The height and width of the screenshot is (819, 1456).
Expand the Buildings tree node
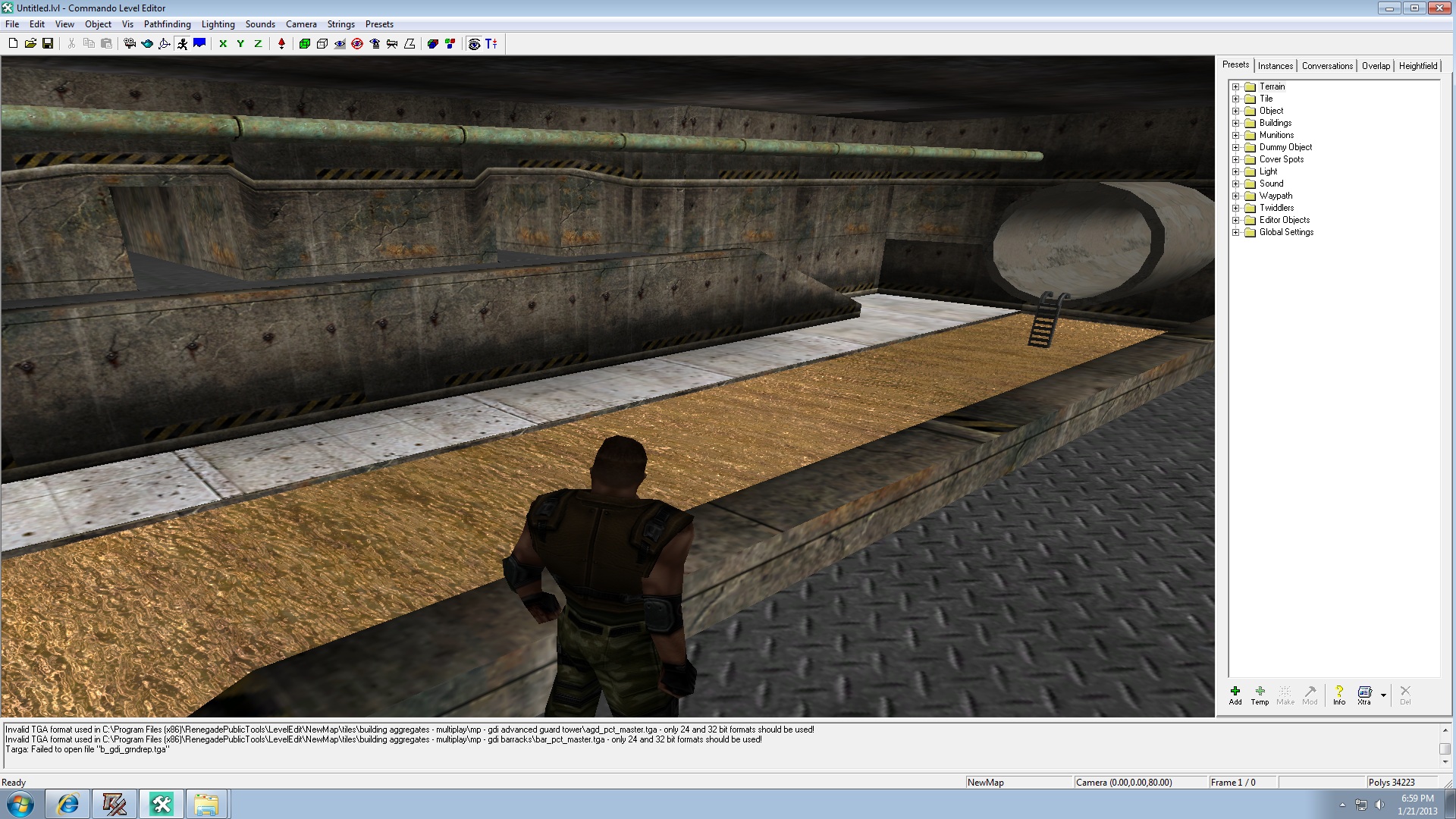tap(1235, 123)
